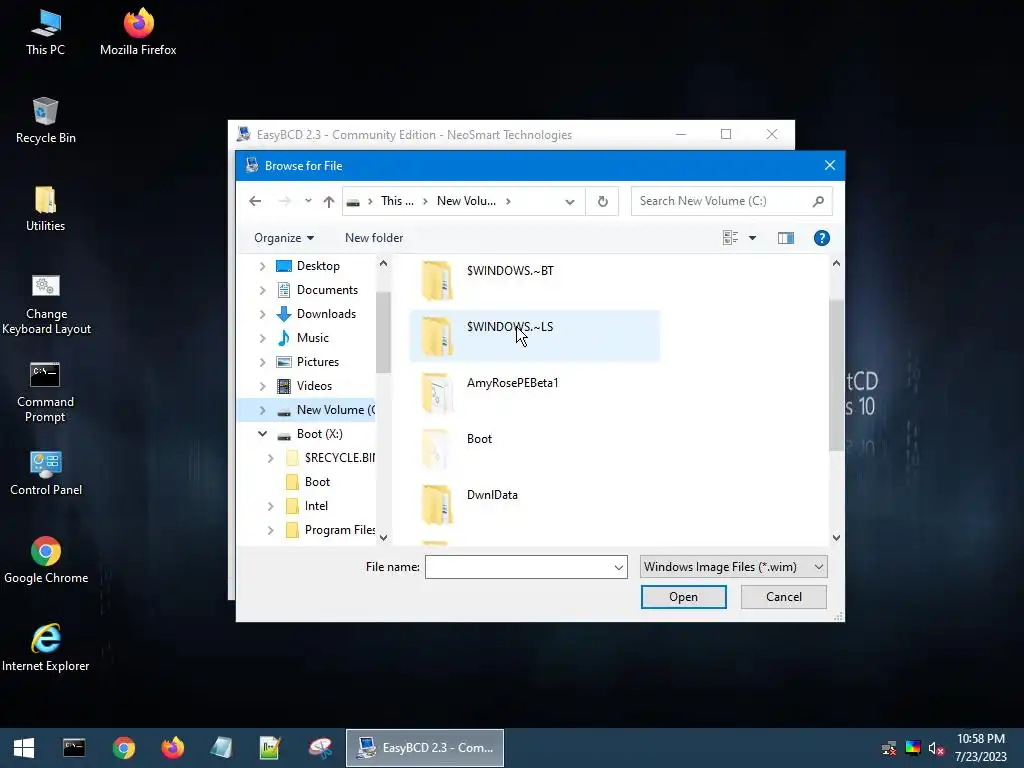Click 'New Volu...' breadcrumb segment
This screenshot has width=1024, height=768.
[466, 201]
